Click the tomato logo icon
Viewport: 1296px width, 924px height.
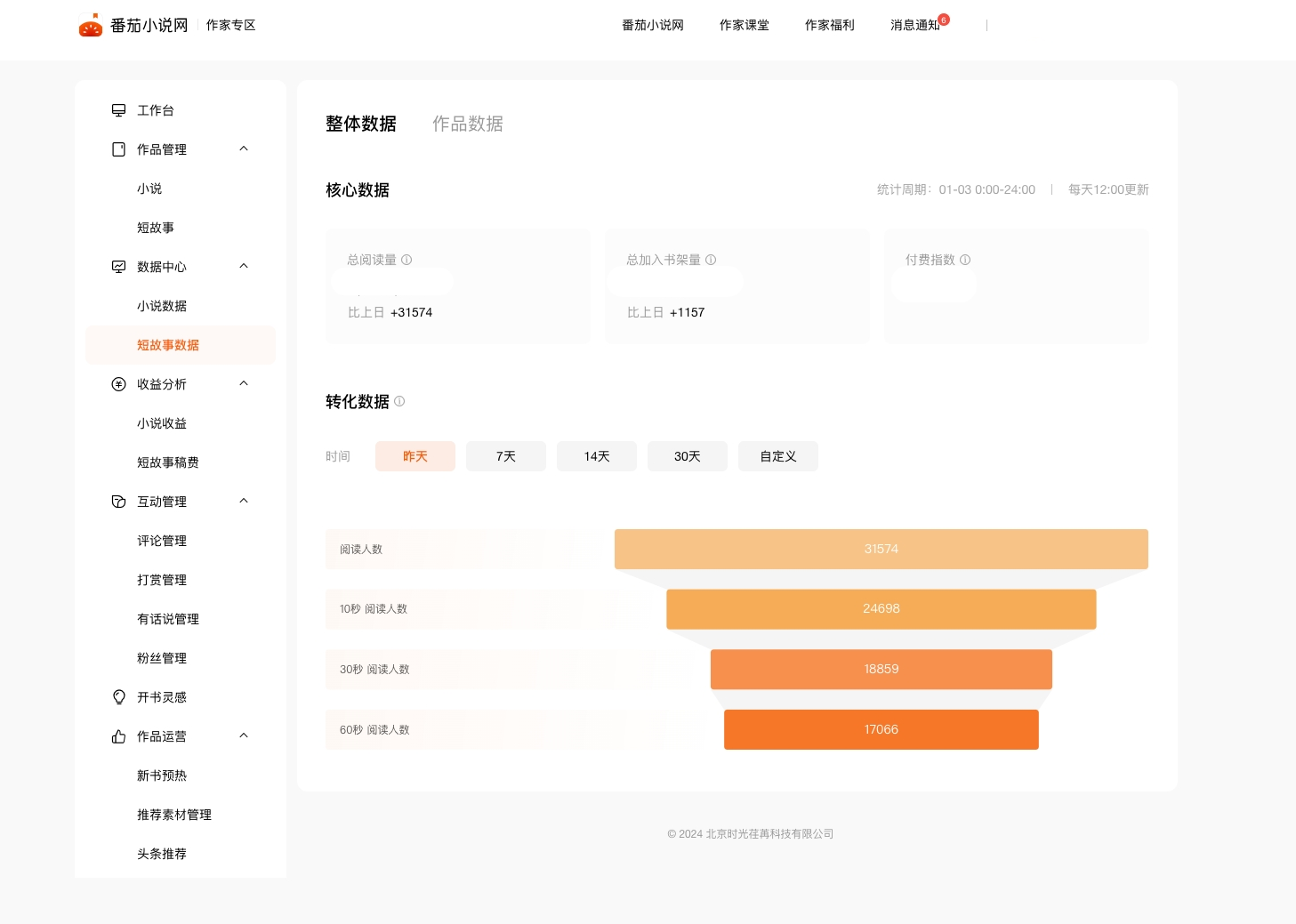point(91,26)
